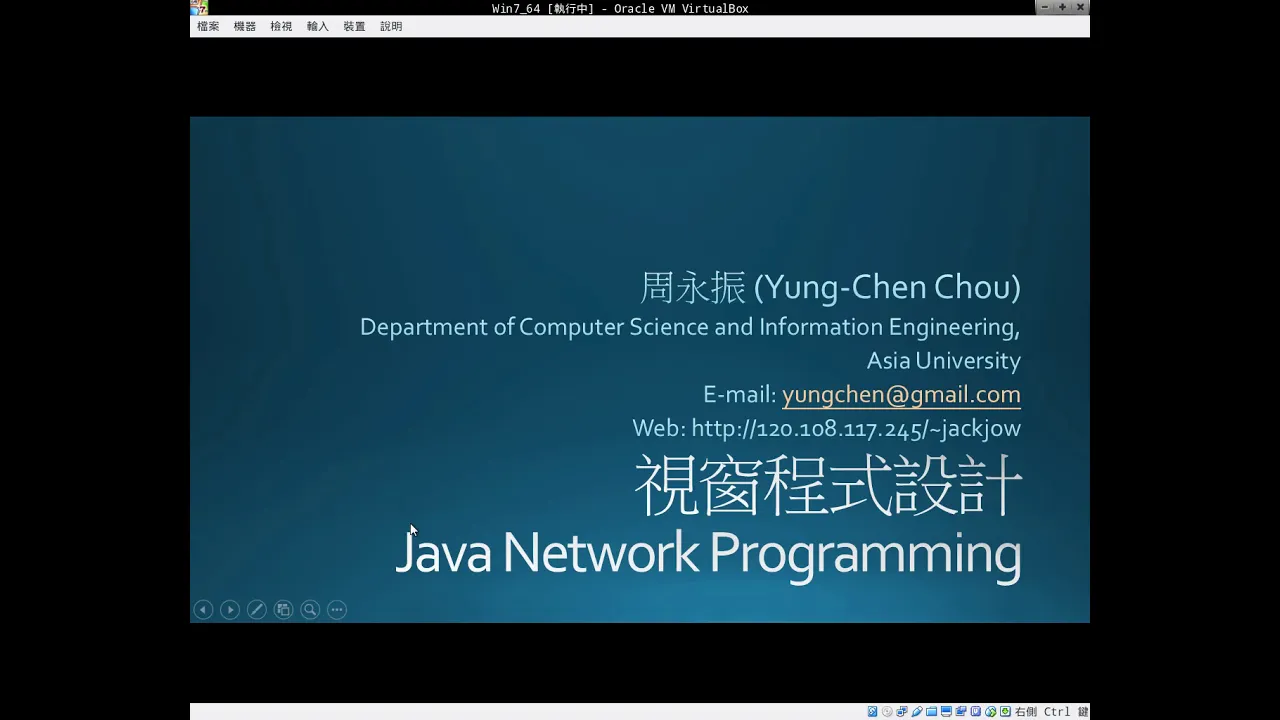The width and height of the screenshot is (1280, 720).
Task: Click the CPU virtualization V status icon
Action: pyautogui.click(x=976, y=712)
